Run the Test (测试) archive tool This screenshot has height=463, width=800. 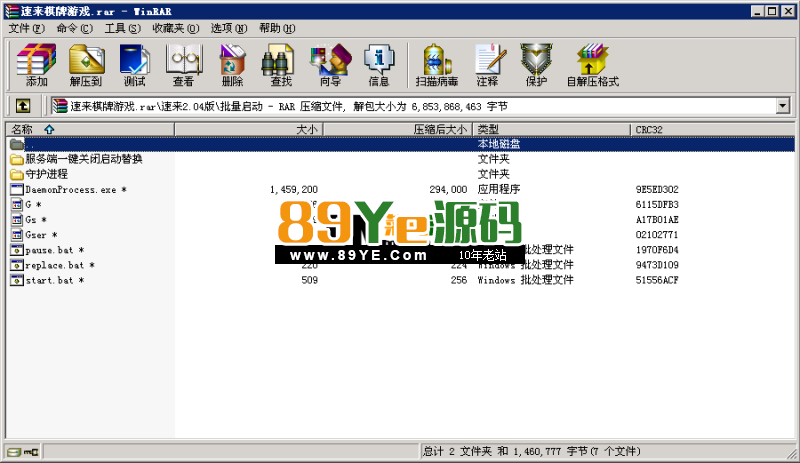(x=134, y=65)
